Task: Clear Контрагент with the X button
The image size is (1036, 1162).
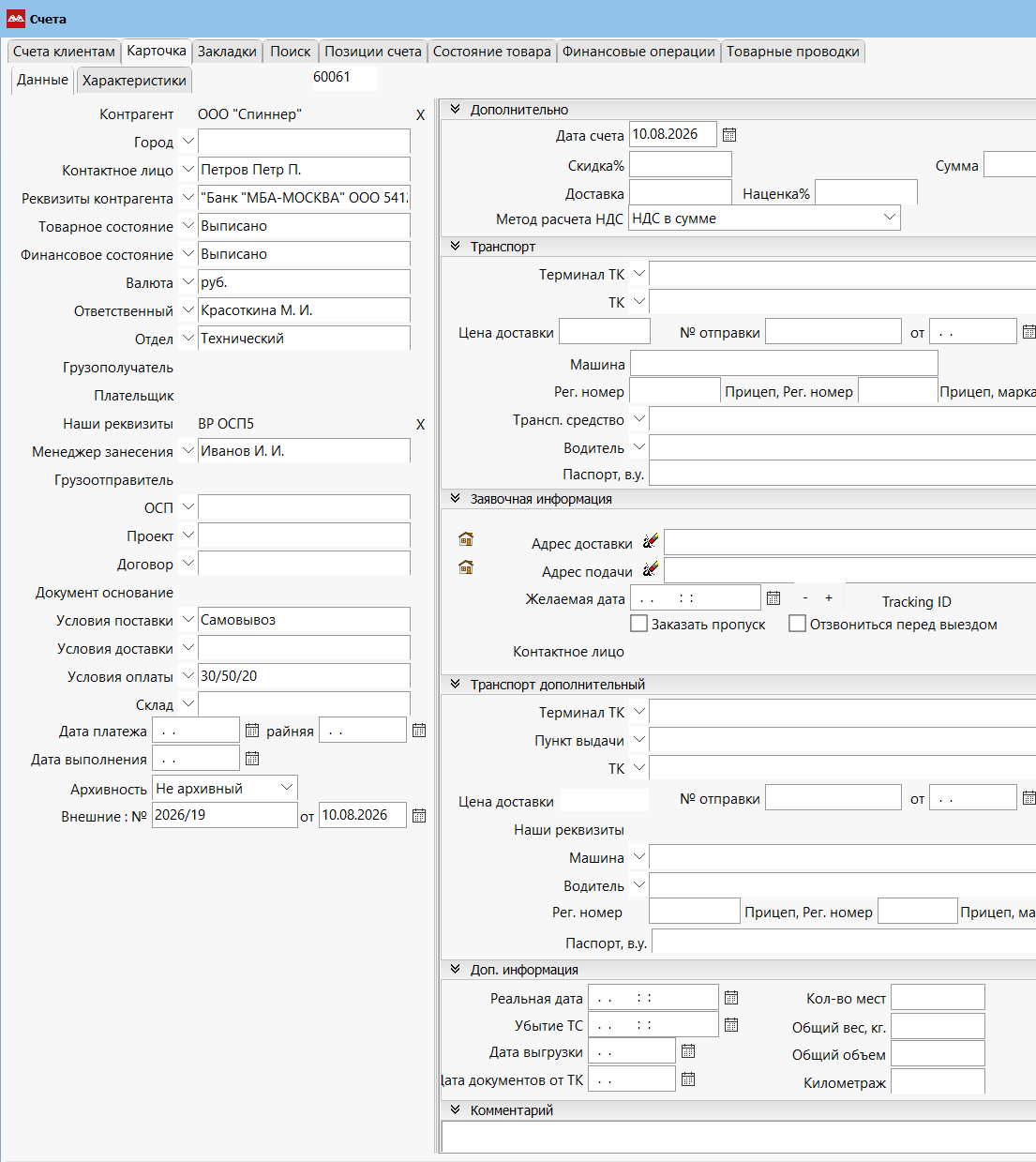Action: 420,114
